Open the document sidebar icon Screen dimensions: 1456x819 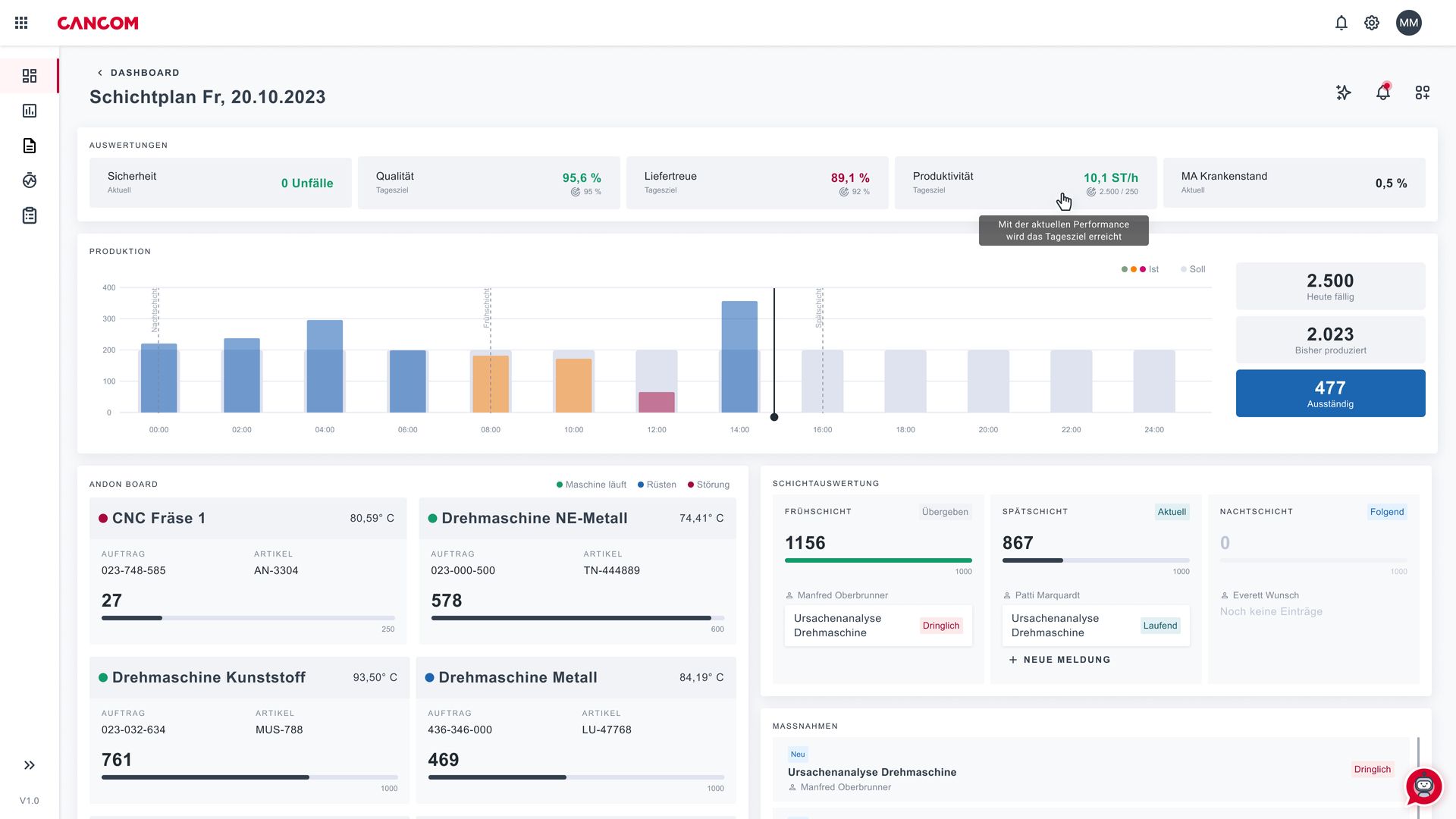[30, 146]
